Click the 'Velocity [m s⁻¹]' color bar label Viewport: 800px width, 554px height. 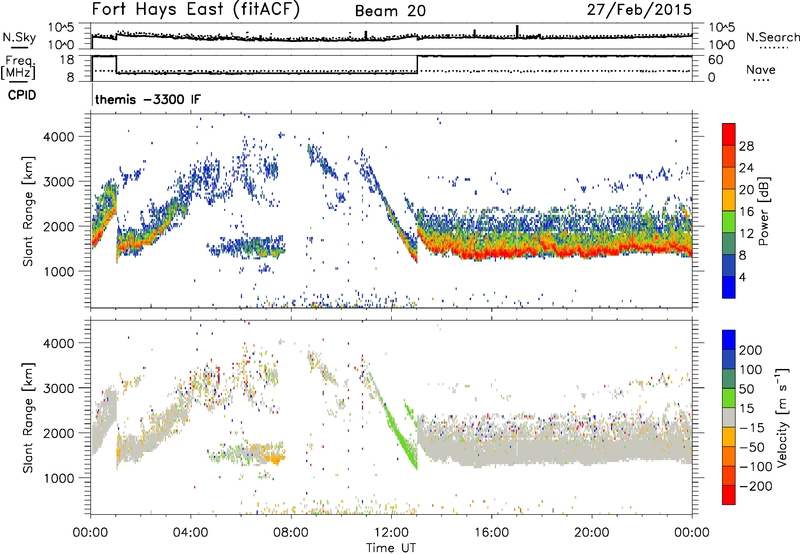(x=782, y=417)
